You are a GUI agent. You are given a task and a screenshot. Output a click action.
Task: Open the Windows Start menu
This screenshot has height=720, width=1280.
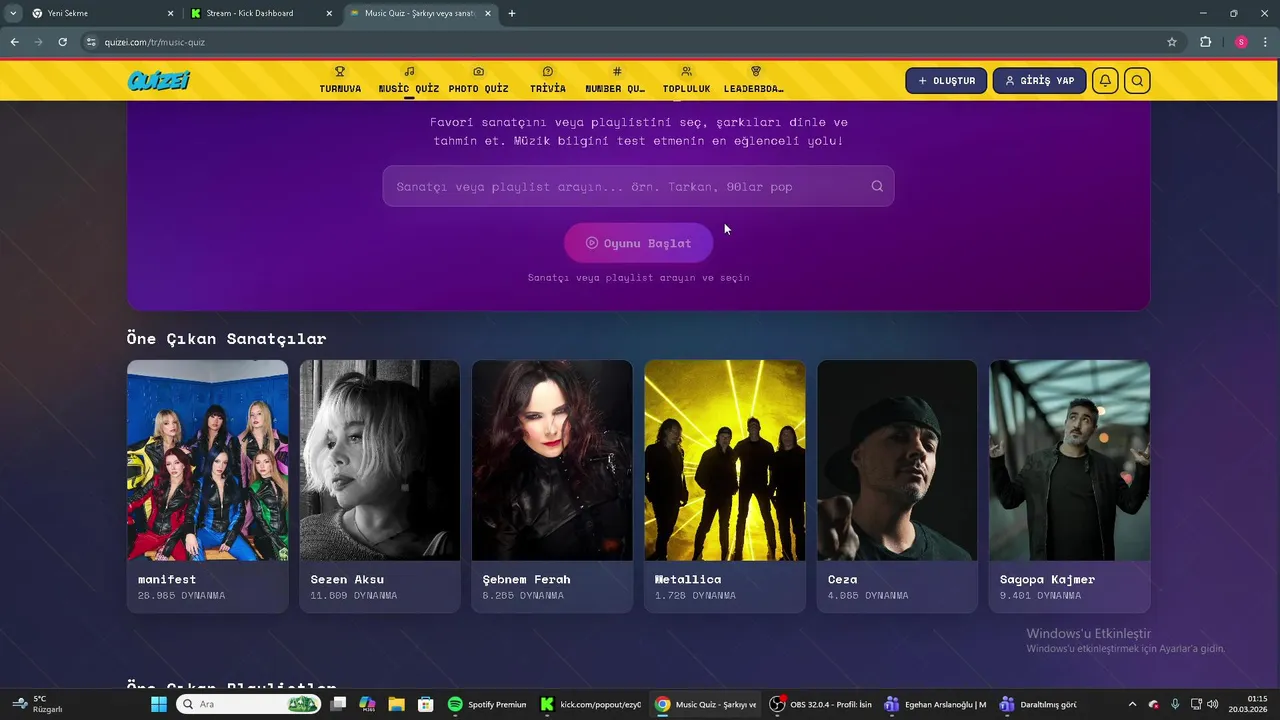tap(158, 704)
